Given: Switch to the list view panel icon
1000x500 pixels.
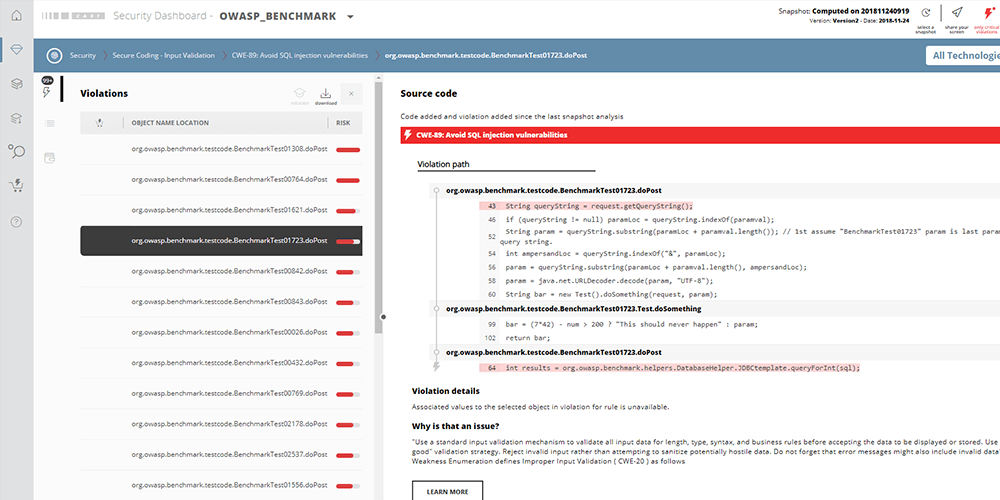Looking at the screenshot, I should [49, 124].
